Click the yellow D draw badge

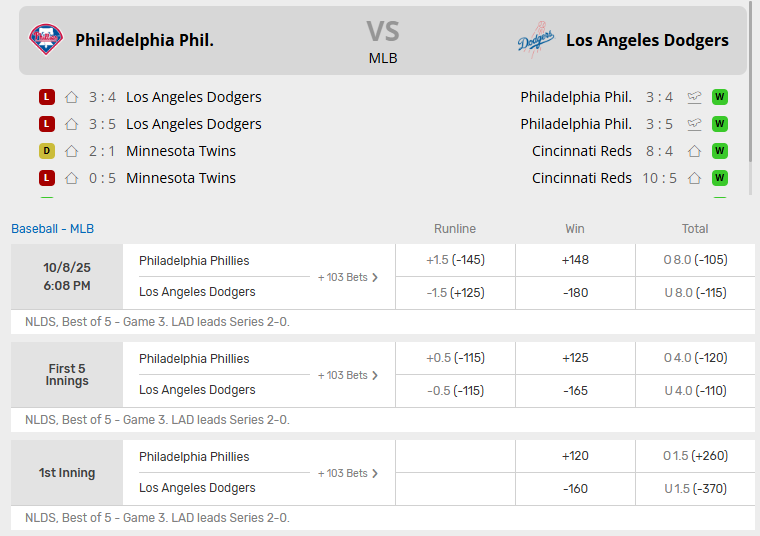[x=46, y=151]
